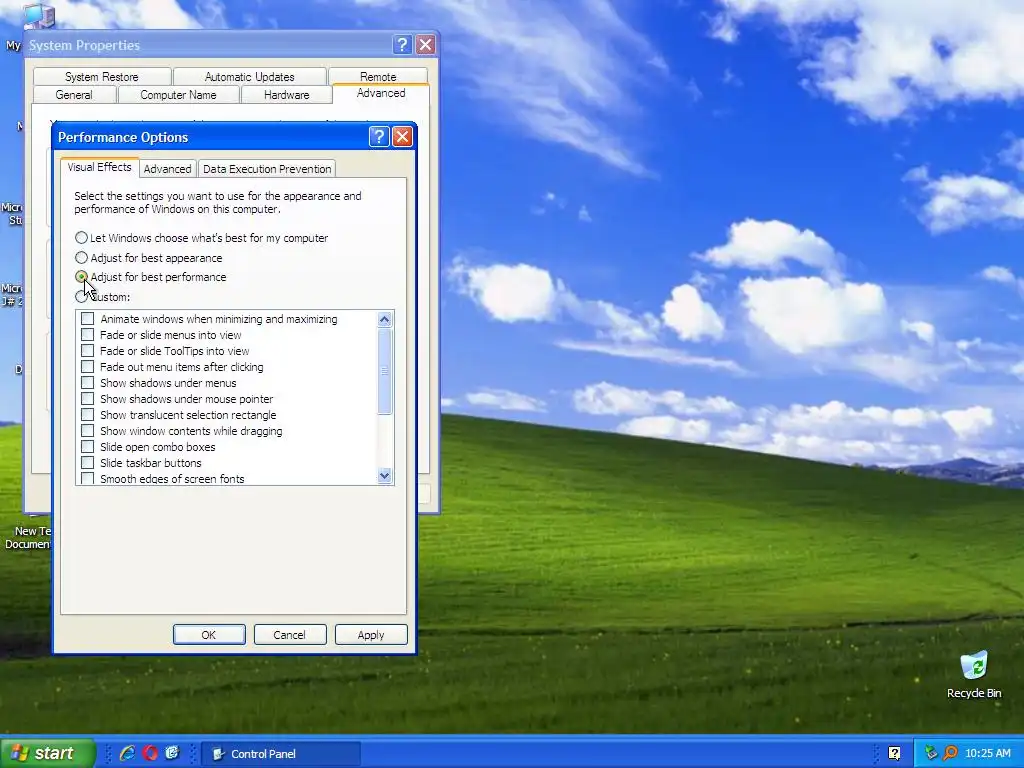Enable Smooth edges of screen fonts
Screen dimensions: 1024x768
click(x=88, y=479)
